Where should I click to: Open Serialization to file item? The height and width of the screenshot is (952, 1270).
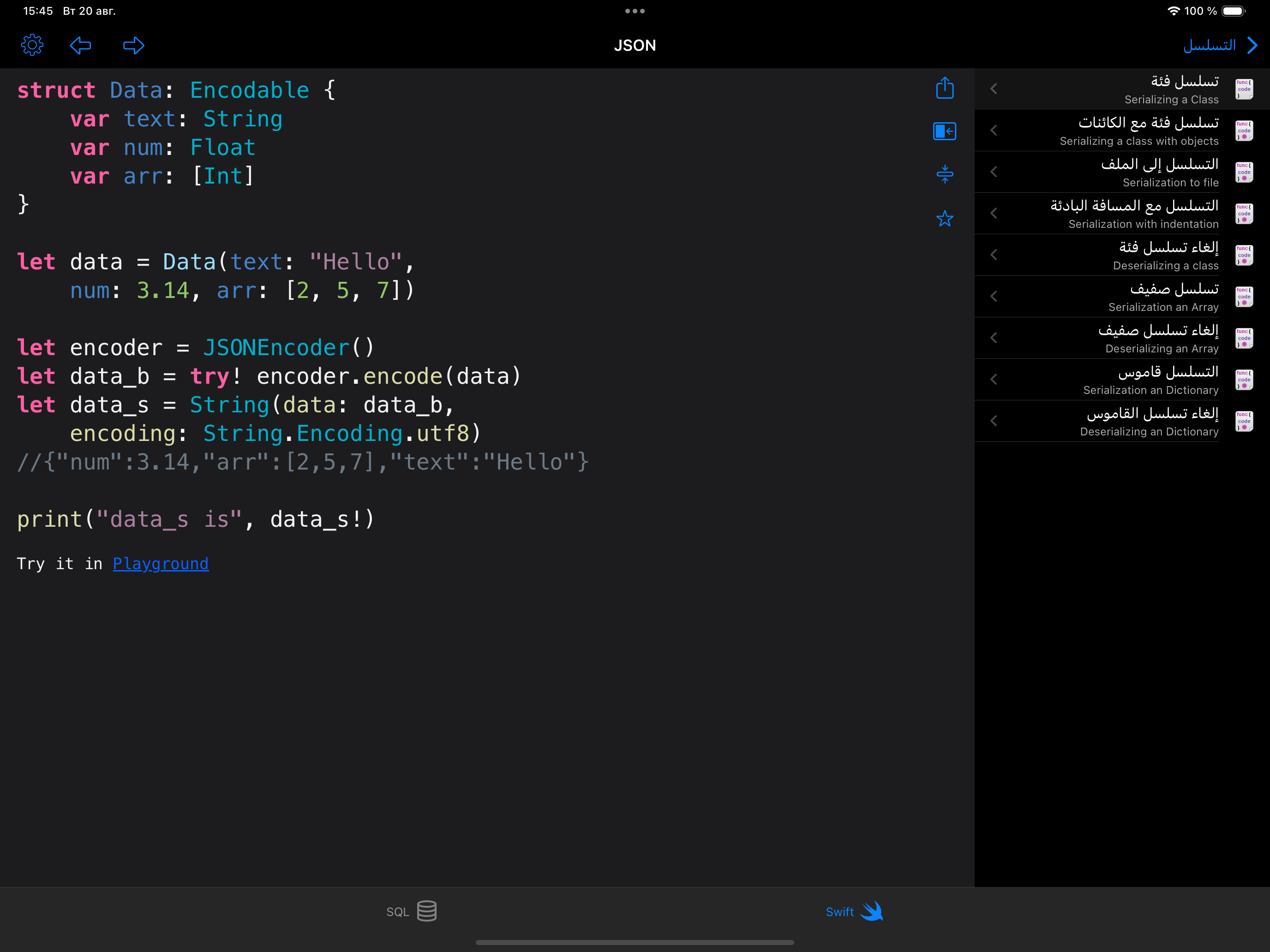coord(1122,172)
